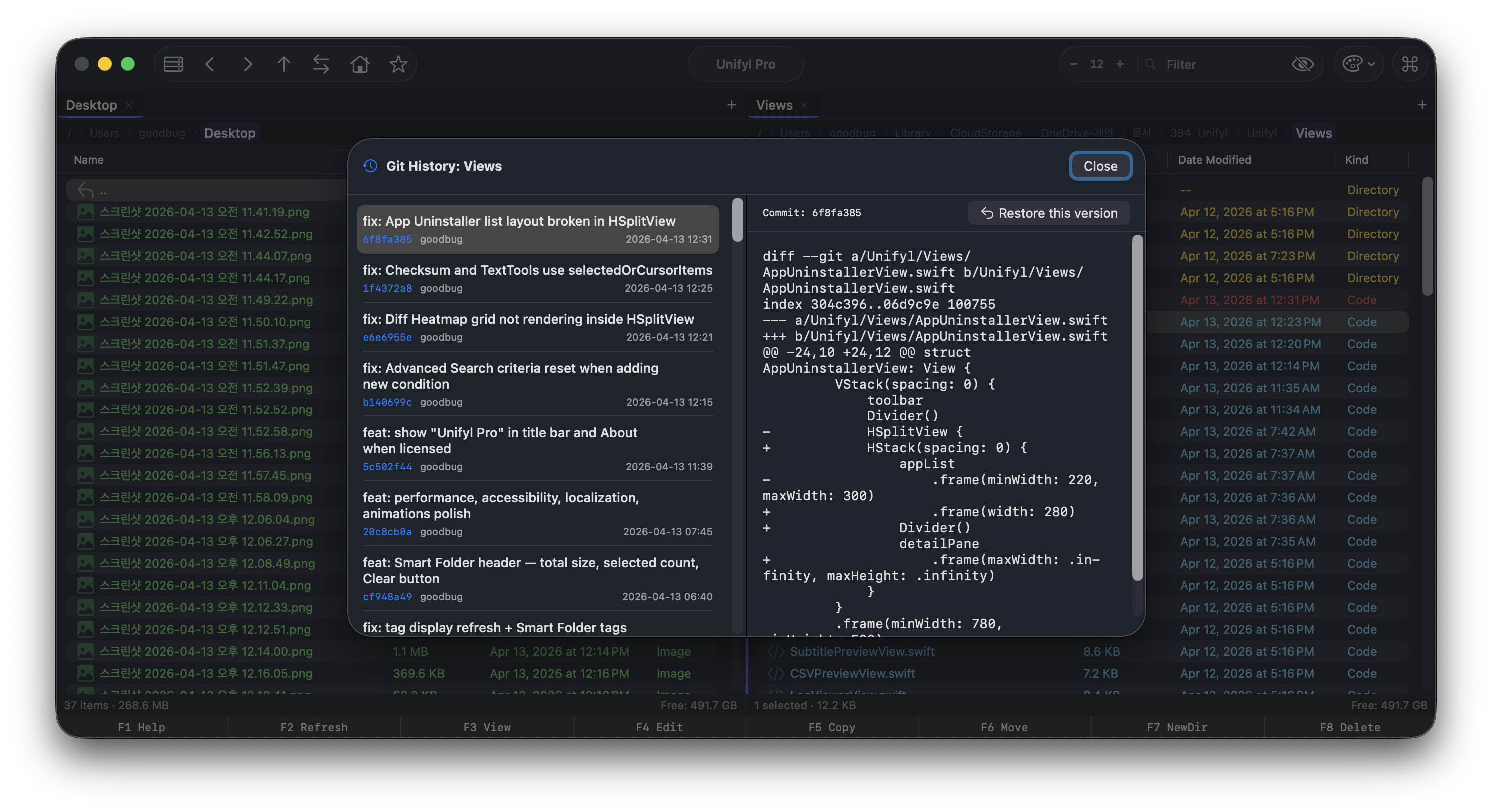Go to the home directory
This screenshot has width=1492, height=812.
click(359, 64)
